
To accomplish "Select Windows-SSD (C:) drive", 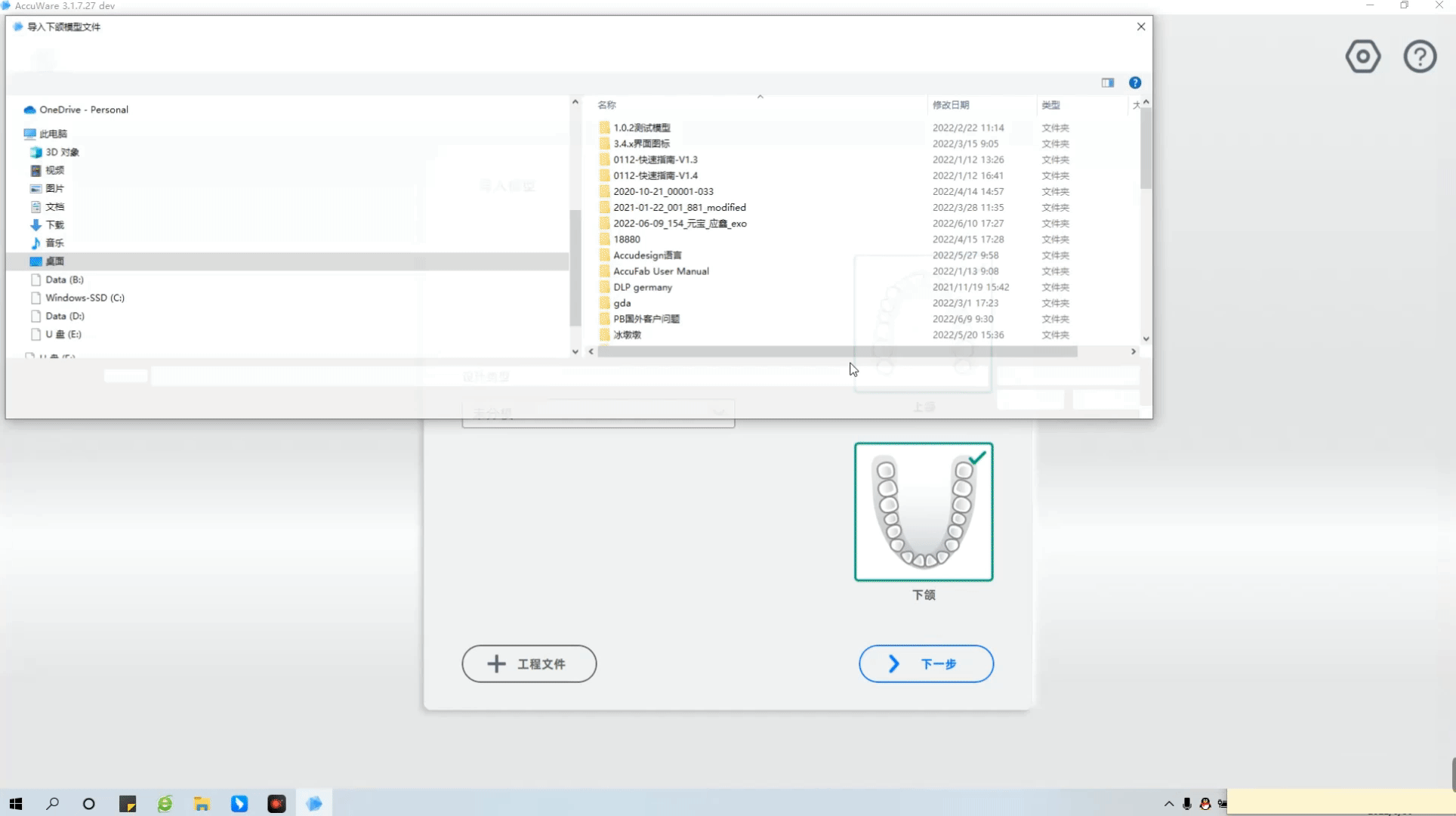I will [85, 298].
